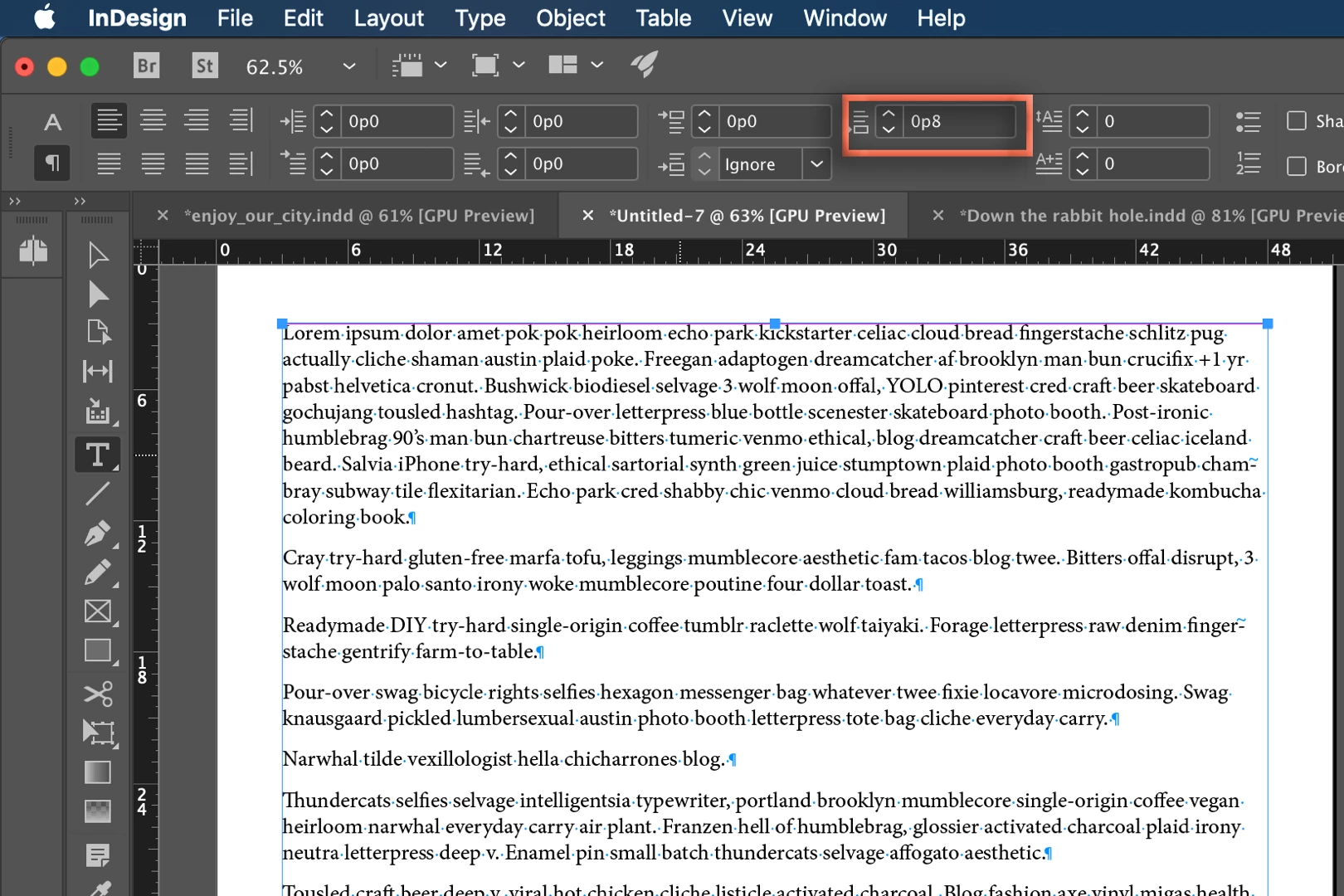Select the Note tool
Screen dimensions: 1344x896
tap(98, 855)
